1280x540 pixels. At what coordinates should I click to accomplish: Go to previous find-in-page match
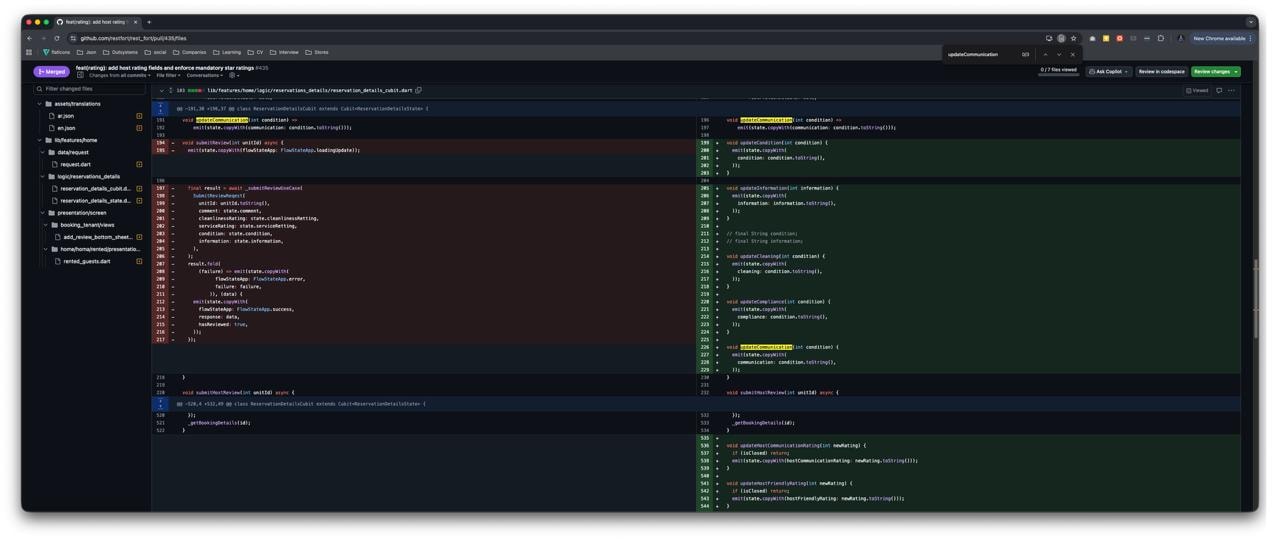(1045, 54)
